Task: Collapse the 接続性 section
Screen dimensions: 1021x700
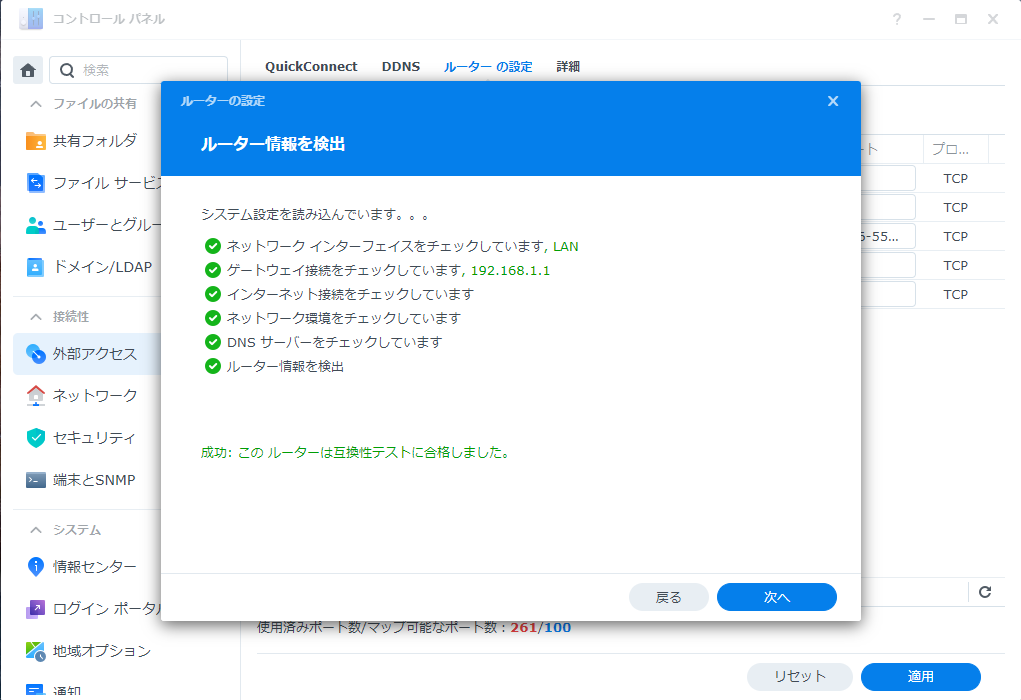Action: click(36, 316)
